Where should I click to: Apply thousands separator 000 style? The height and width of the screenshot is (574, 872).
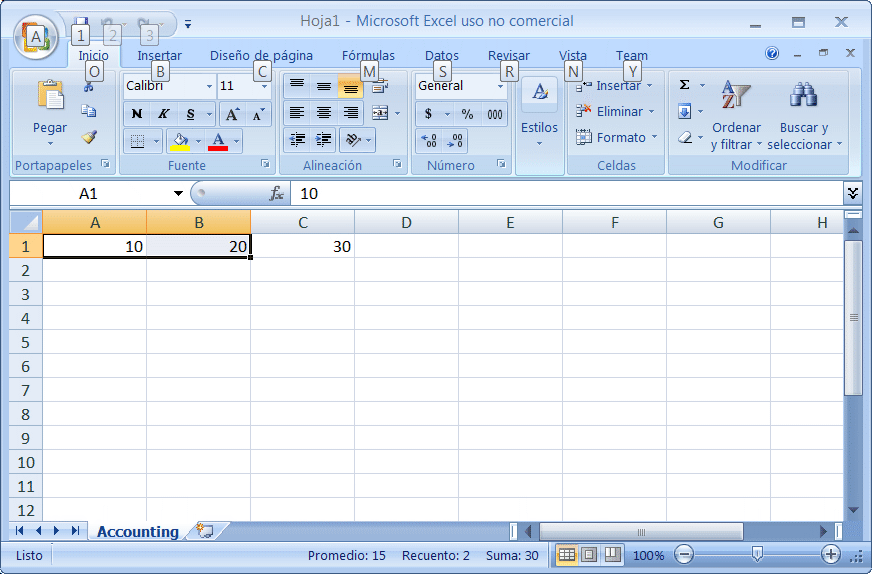[494, 114]
